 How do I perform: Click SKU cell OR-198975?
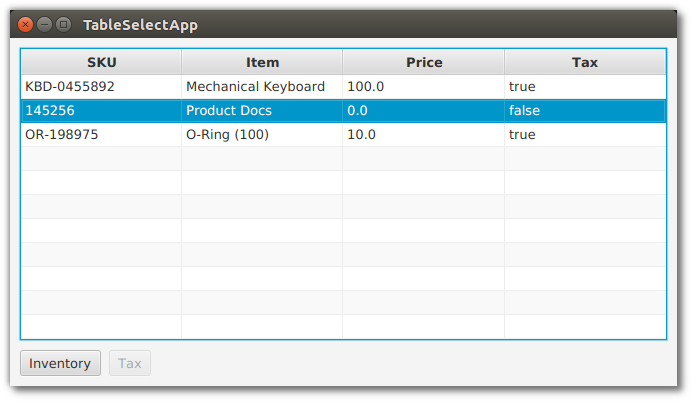(x=62, y=135)
